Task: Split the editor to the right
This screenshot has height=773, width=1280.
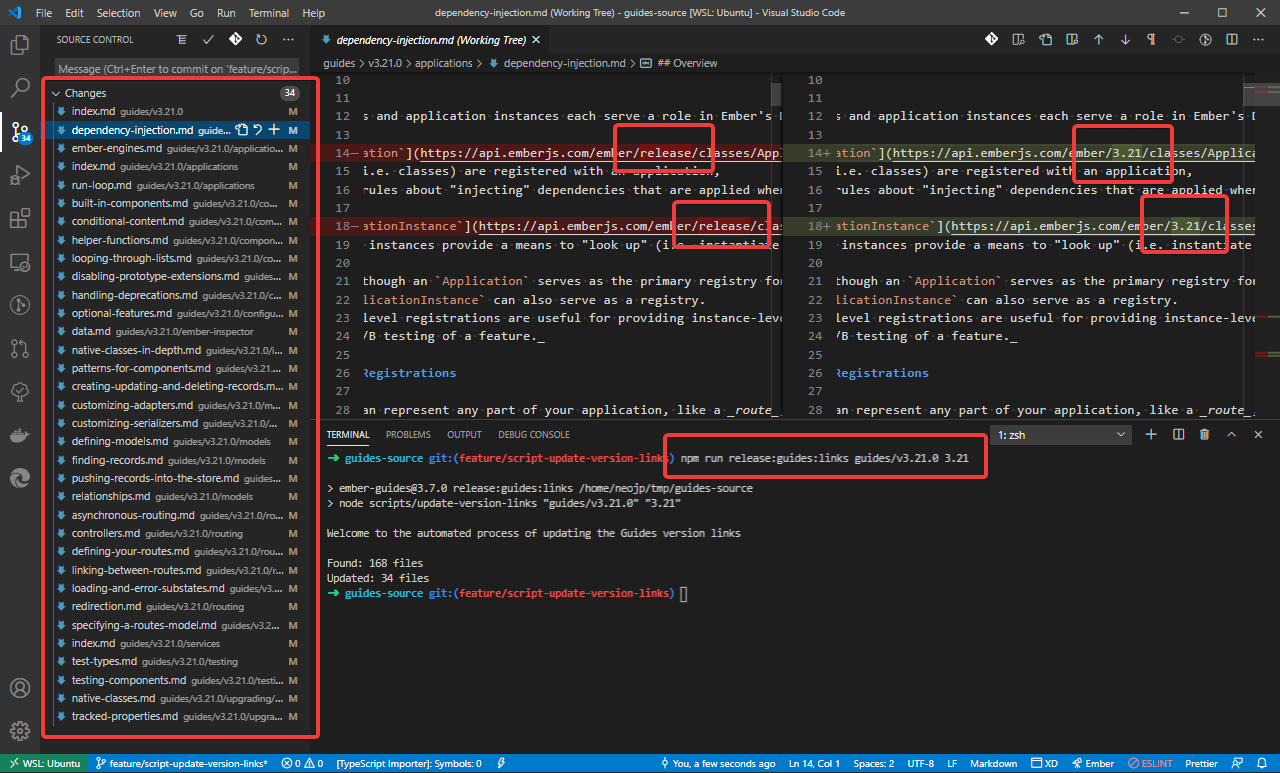Action: (x=1232, y=40)
